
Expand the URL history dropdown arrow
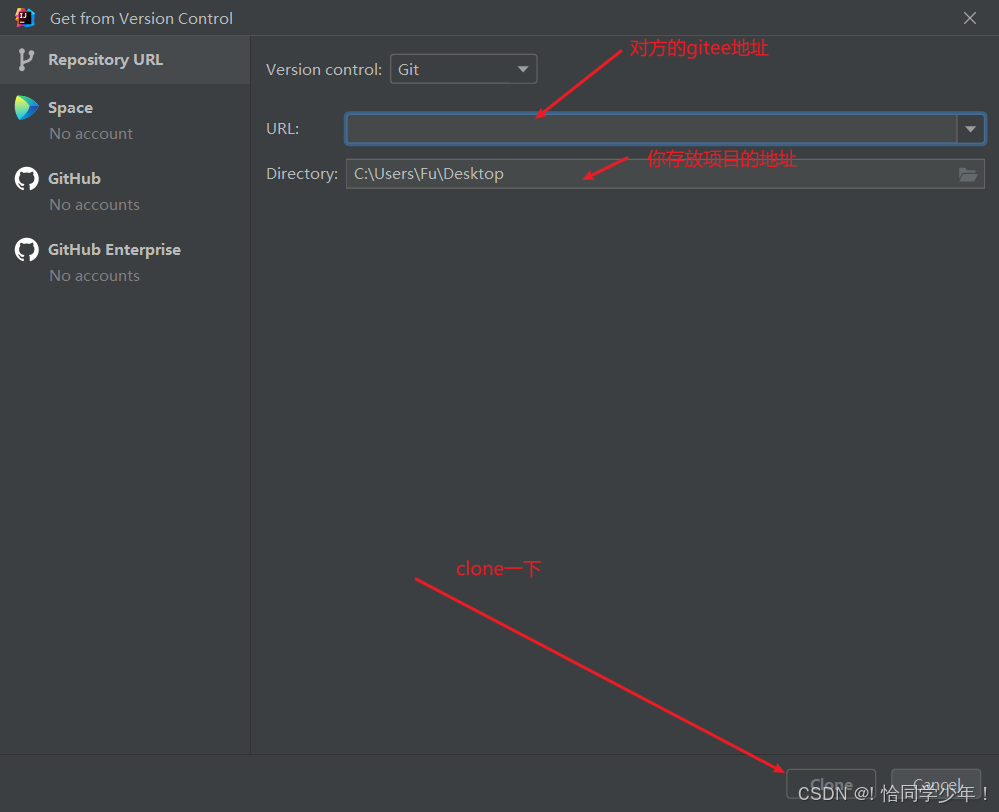tap(970, 129)
